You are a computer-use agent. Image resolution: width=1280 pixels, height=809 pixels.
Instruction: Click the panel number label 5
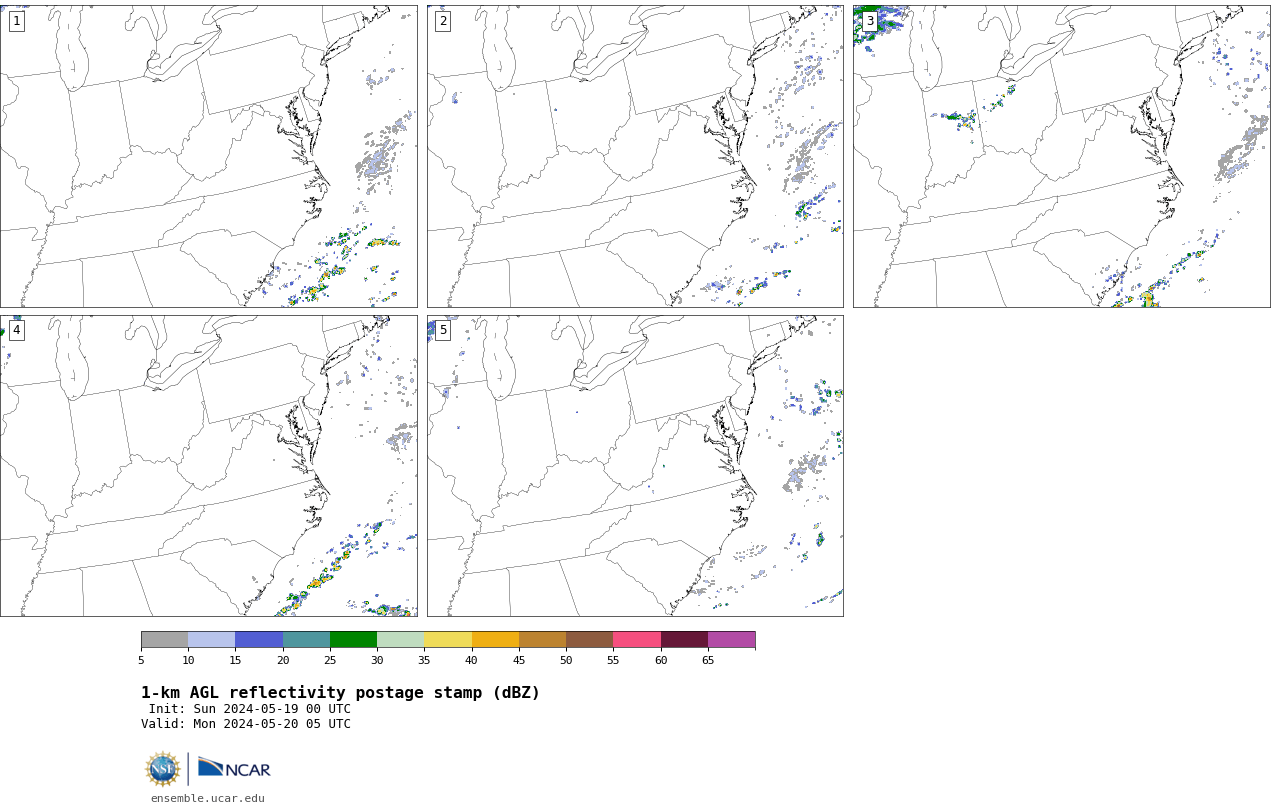click(443, 330)
